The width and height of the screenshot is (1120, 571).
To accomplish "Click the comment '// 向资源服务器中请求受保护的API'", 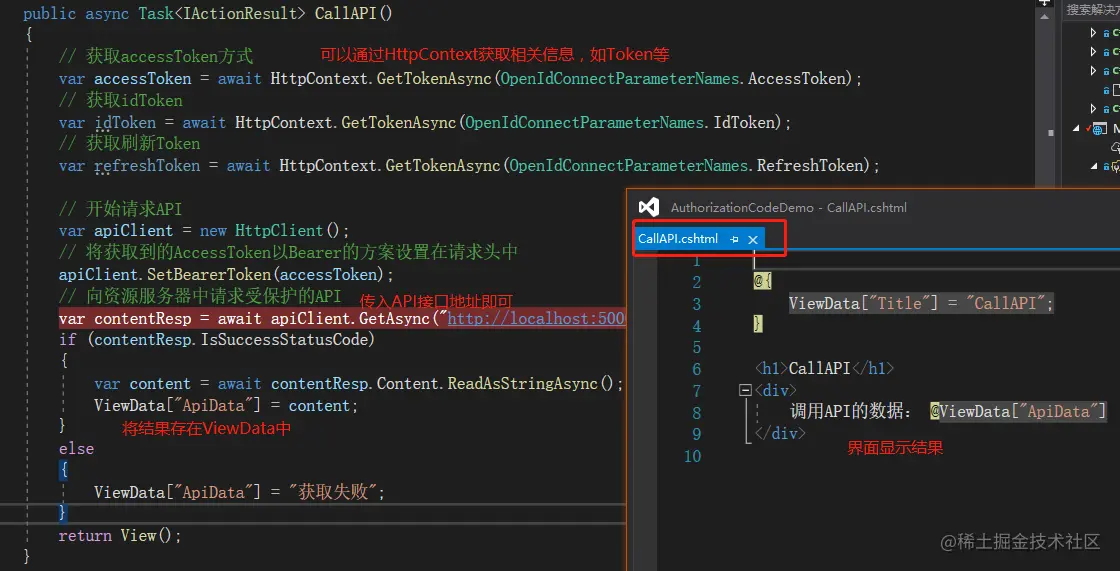I will (x=200, y=297).
